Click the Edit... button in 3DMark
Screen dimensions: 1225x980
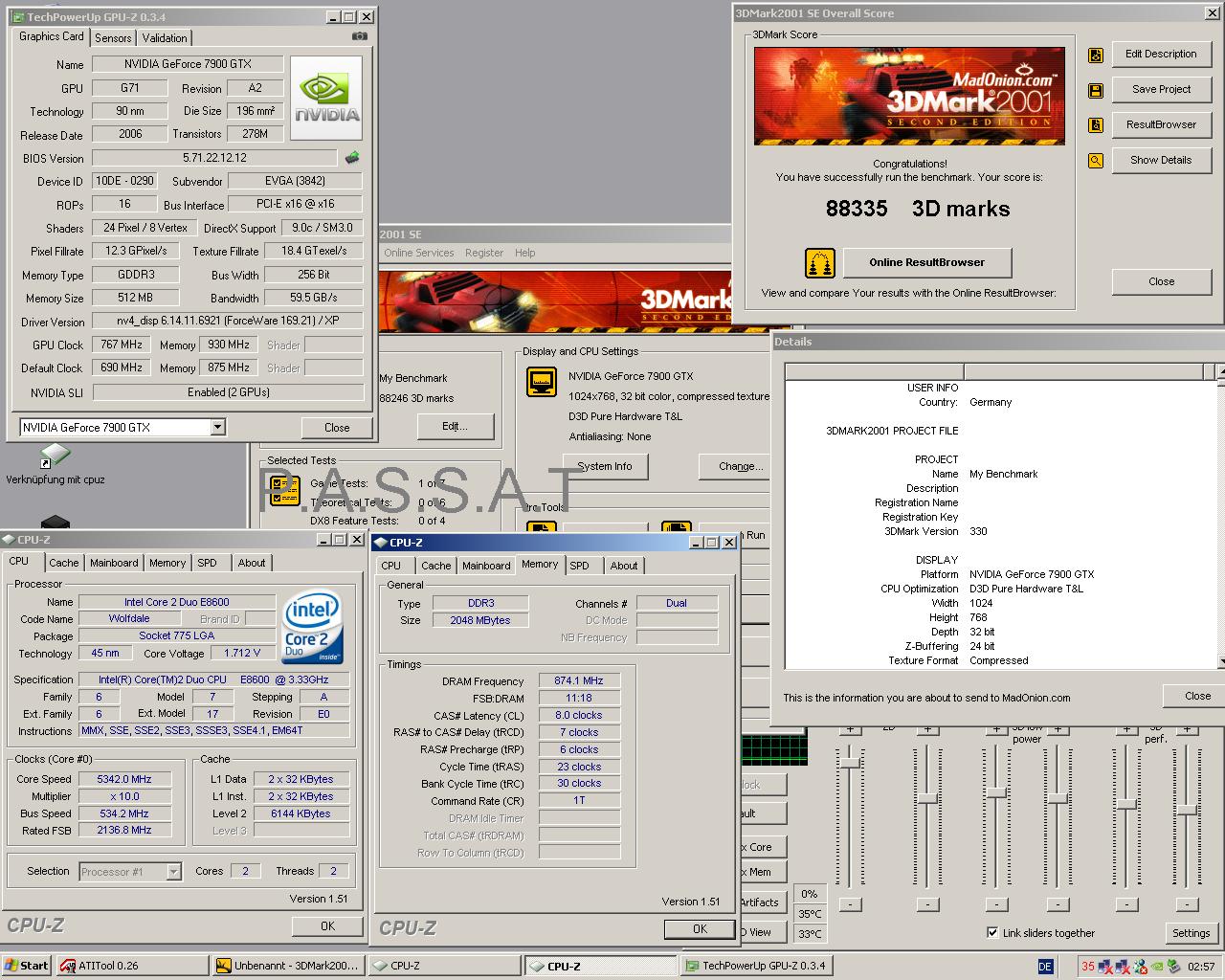point(455,426)
